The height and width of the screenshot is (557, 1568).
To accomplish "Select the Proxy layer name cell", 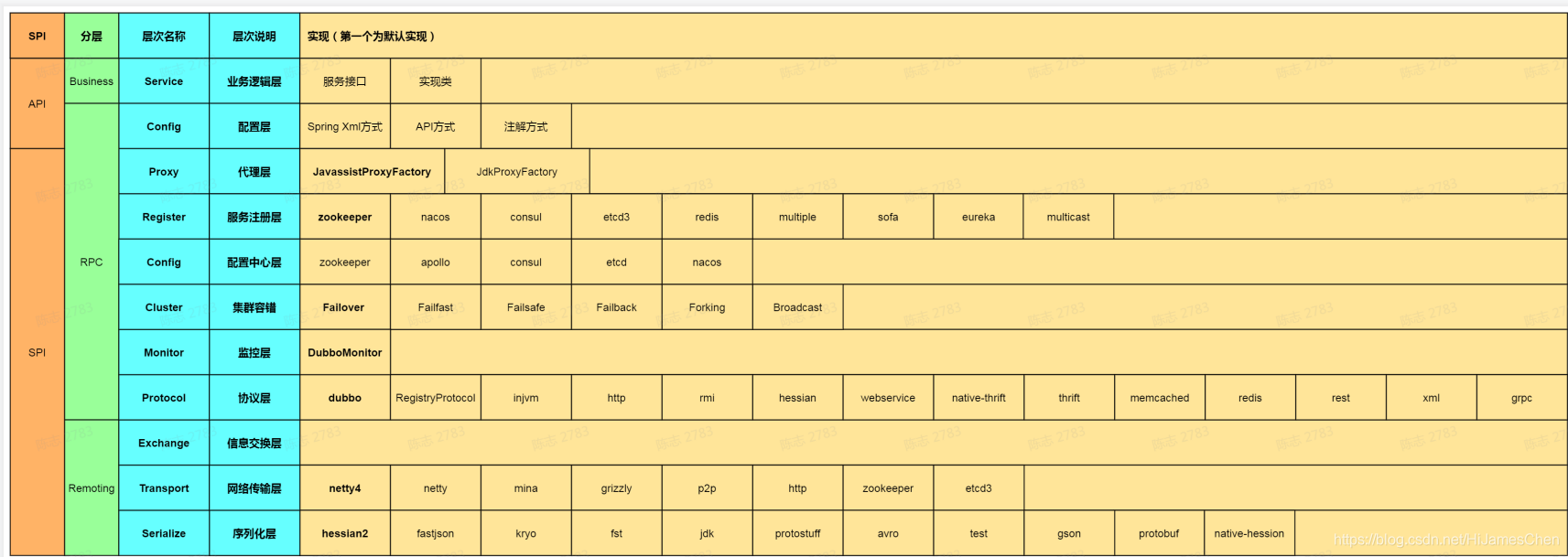I will coord(164,172).
